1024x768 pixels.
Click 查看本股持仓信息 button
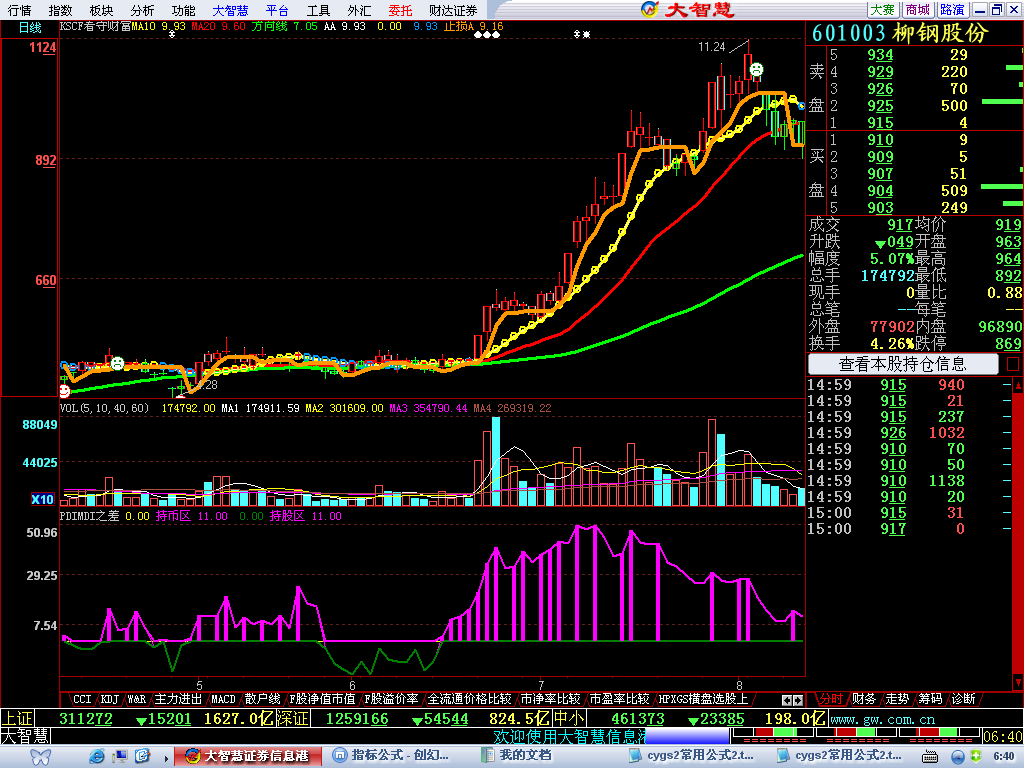coord(903,364)
